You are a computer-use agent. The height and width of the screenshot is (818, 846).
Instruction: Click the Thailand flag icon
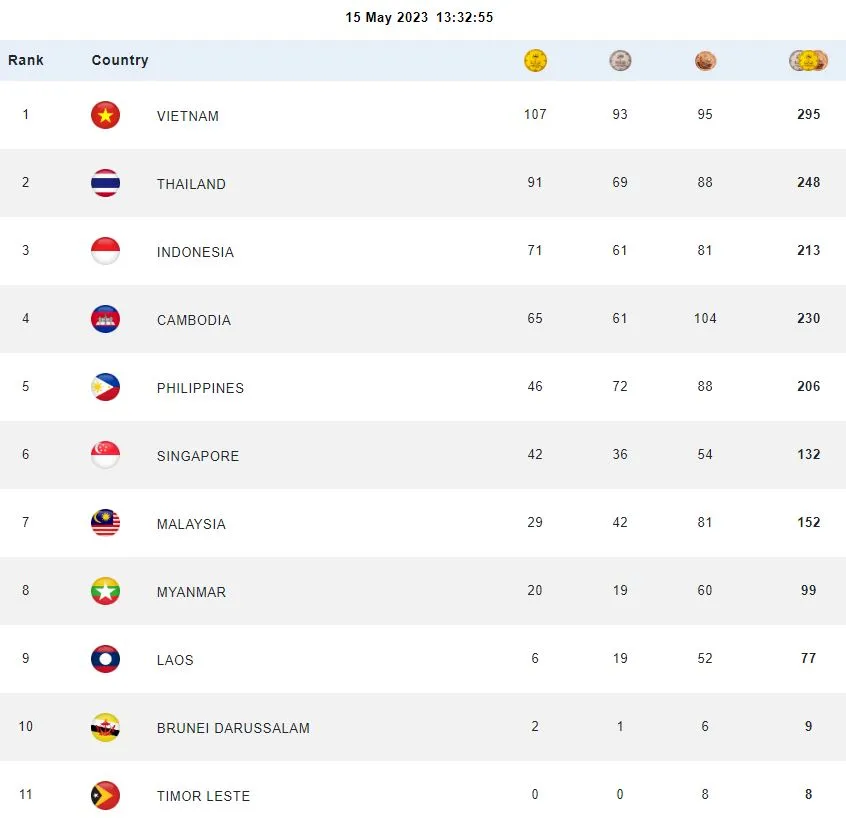click(105, 183)
